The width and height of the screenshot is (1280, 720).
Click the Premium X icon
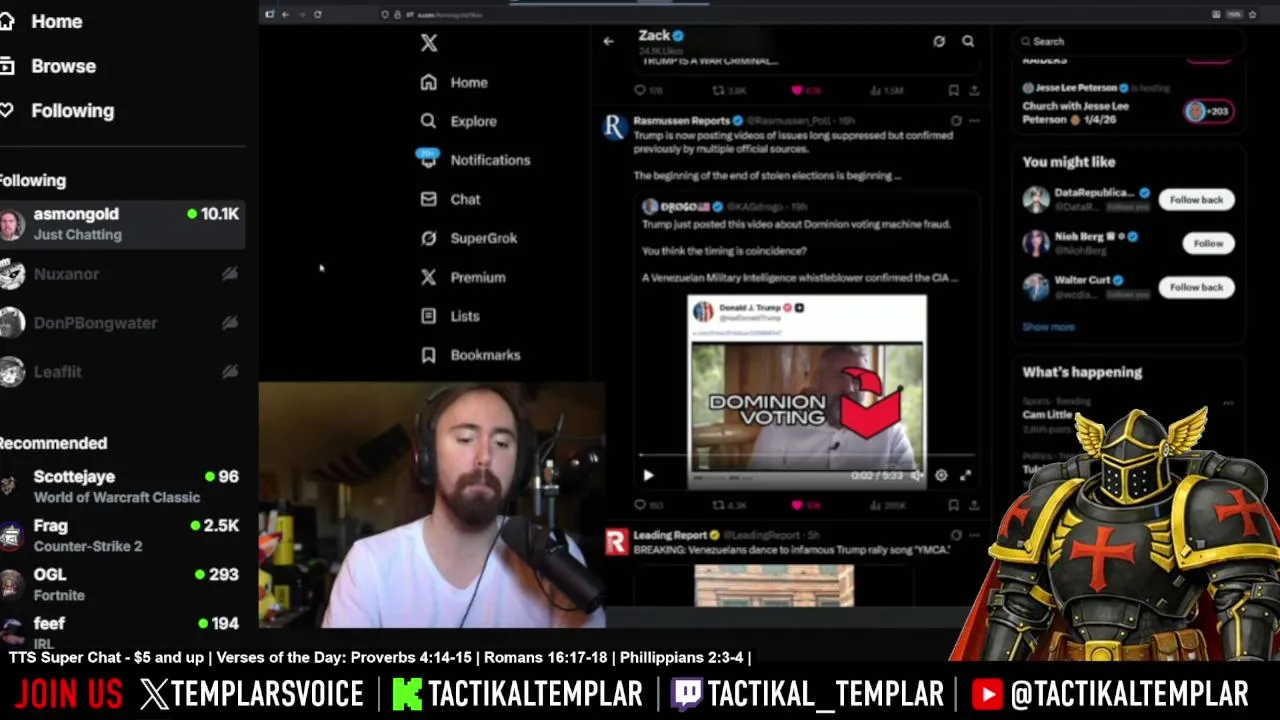pos(428,277)
